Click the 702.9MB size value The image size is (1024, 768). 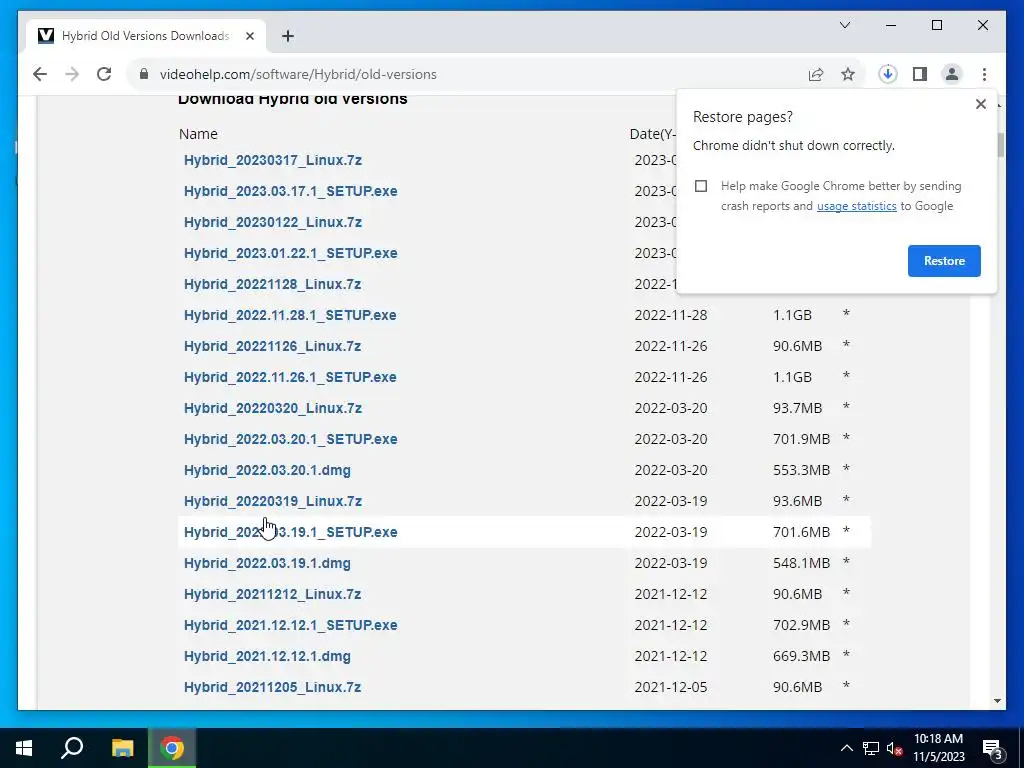click(801, 625)
